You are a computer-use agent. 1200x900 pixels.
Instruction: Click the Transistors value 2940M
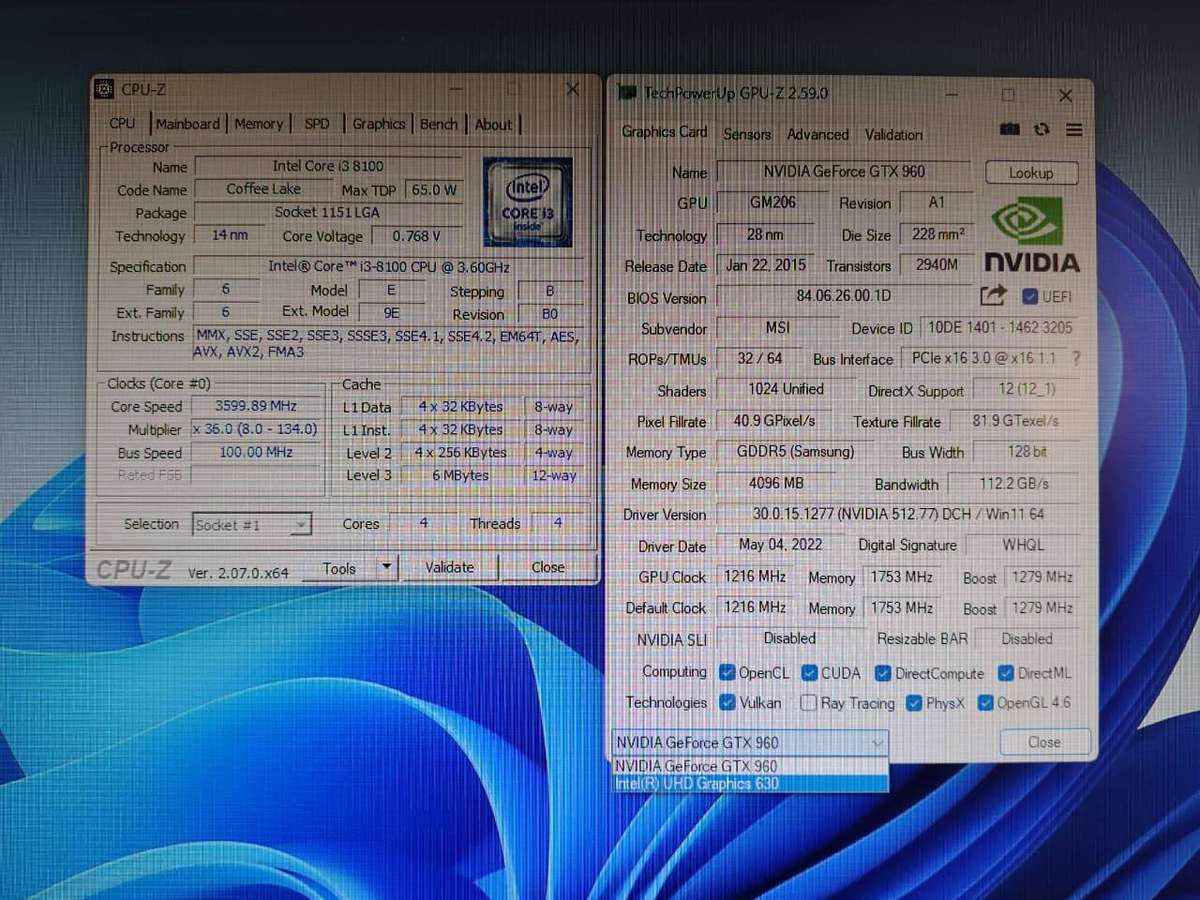[x=937, y=265]
